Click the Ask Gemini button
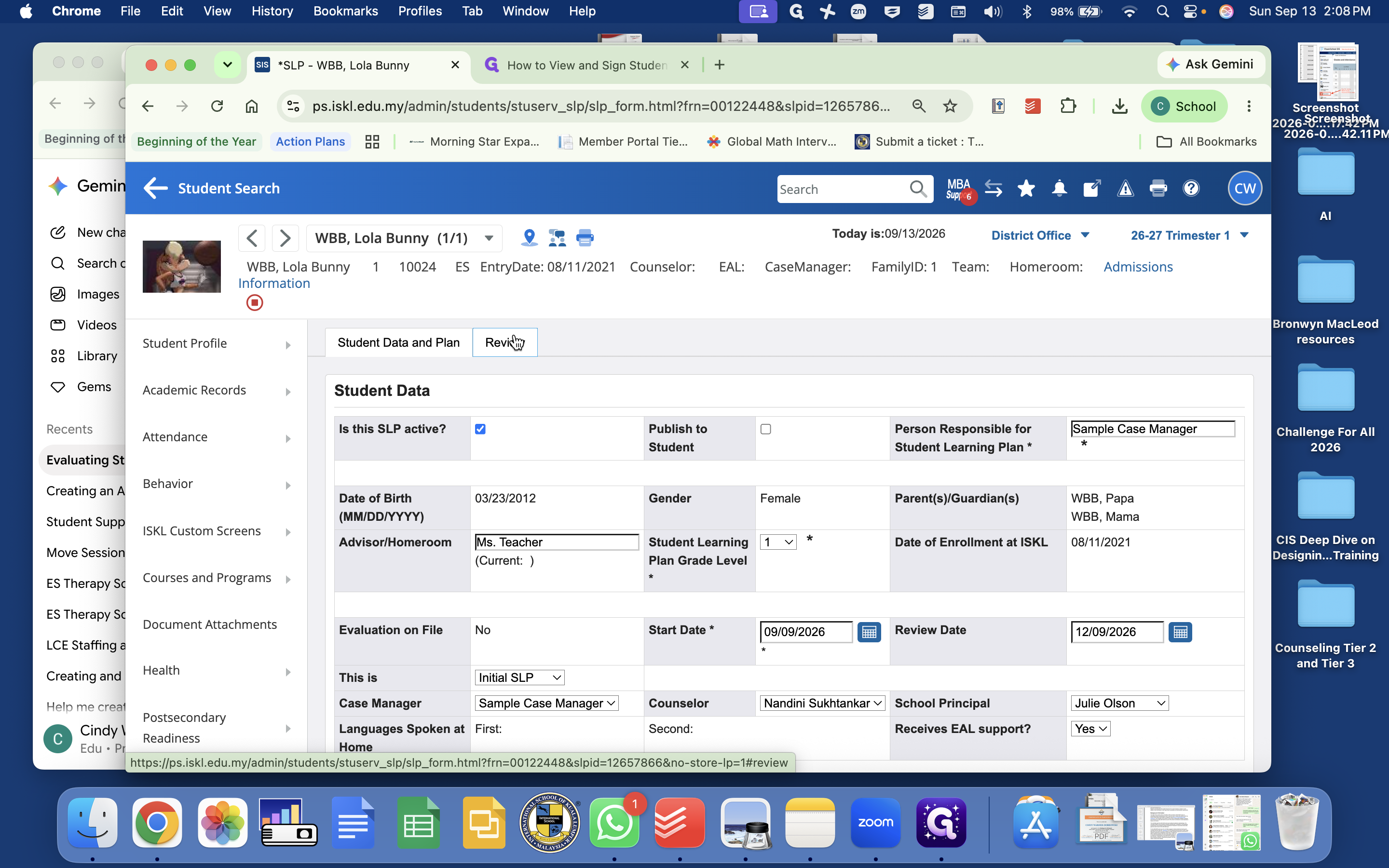Image resolution: width=1389 pixels, height=868 pixels. (x=1211, y=64)
